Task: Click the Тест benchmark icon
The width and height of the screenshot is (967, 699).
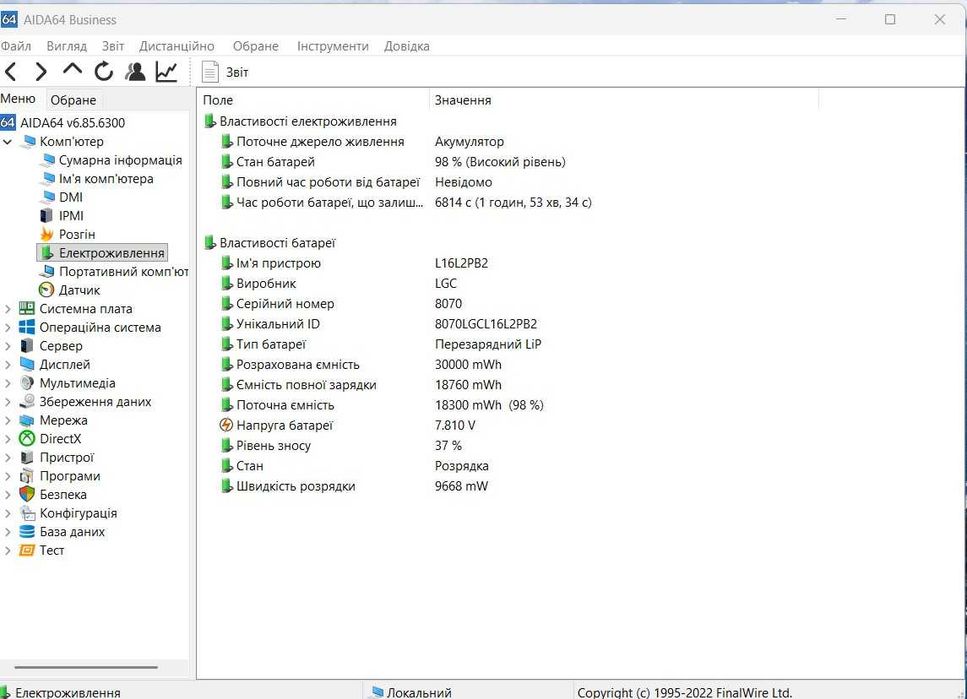Action: coord(27,550)
